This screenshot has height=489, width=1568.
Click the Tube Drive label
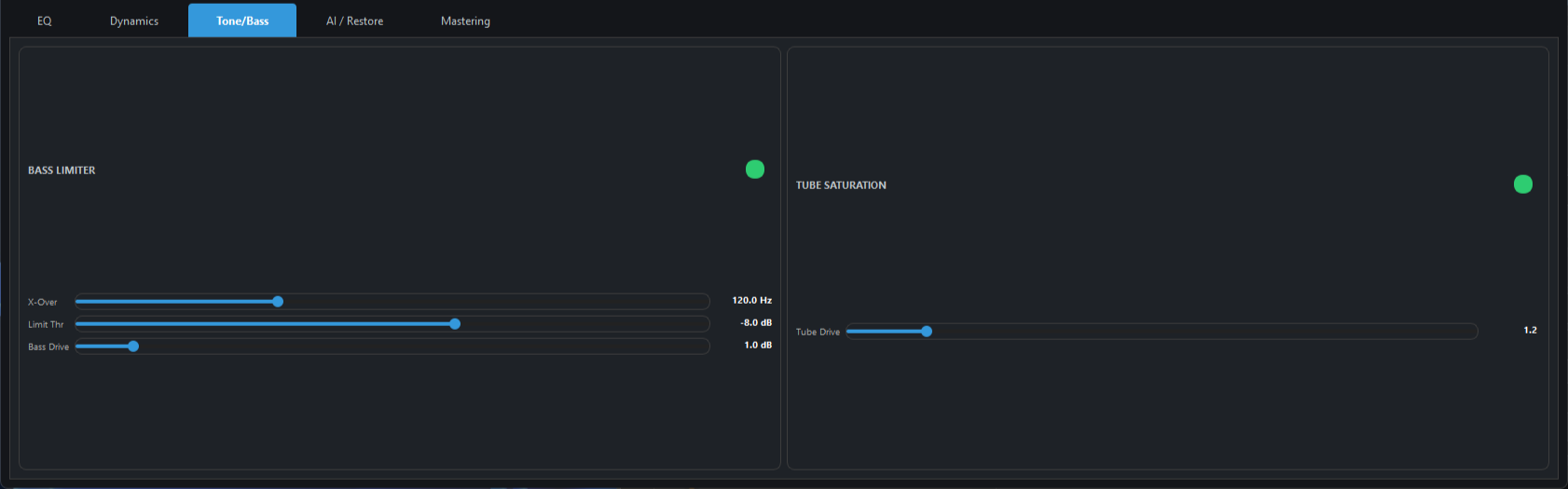tap(818, 333)
